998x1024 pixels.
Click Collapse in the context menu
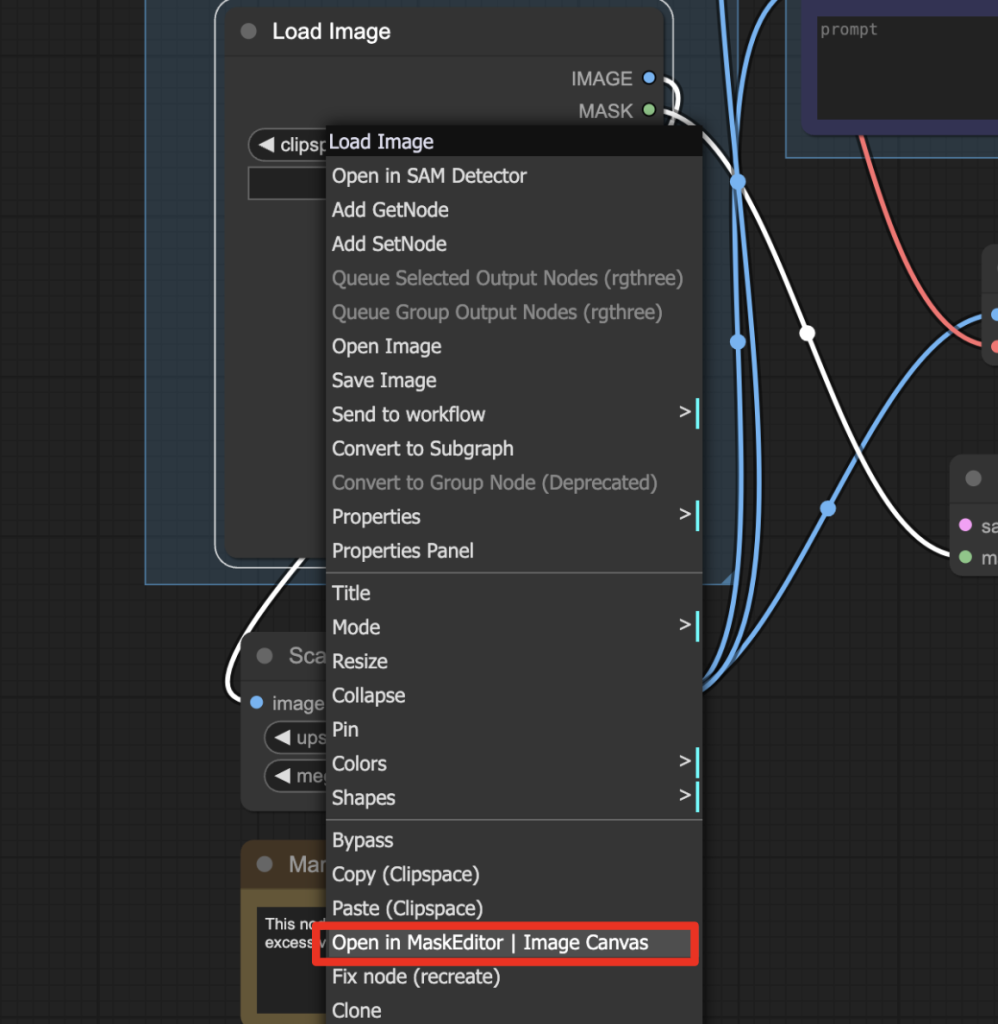click(x=368, y=695)
